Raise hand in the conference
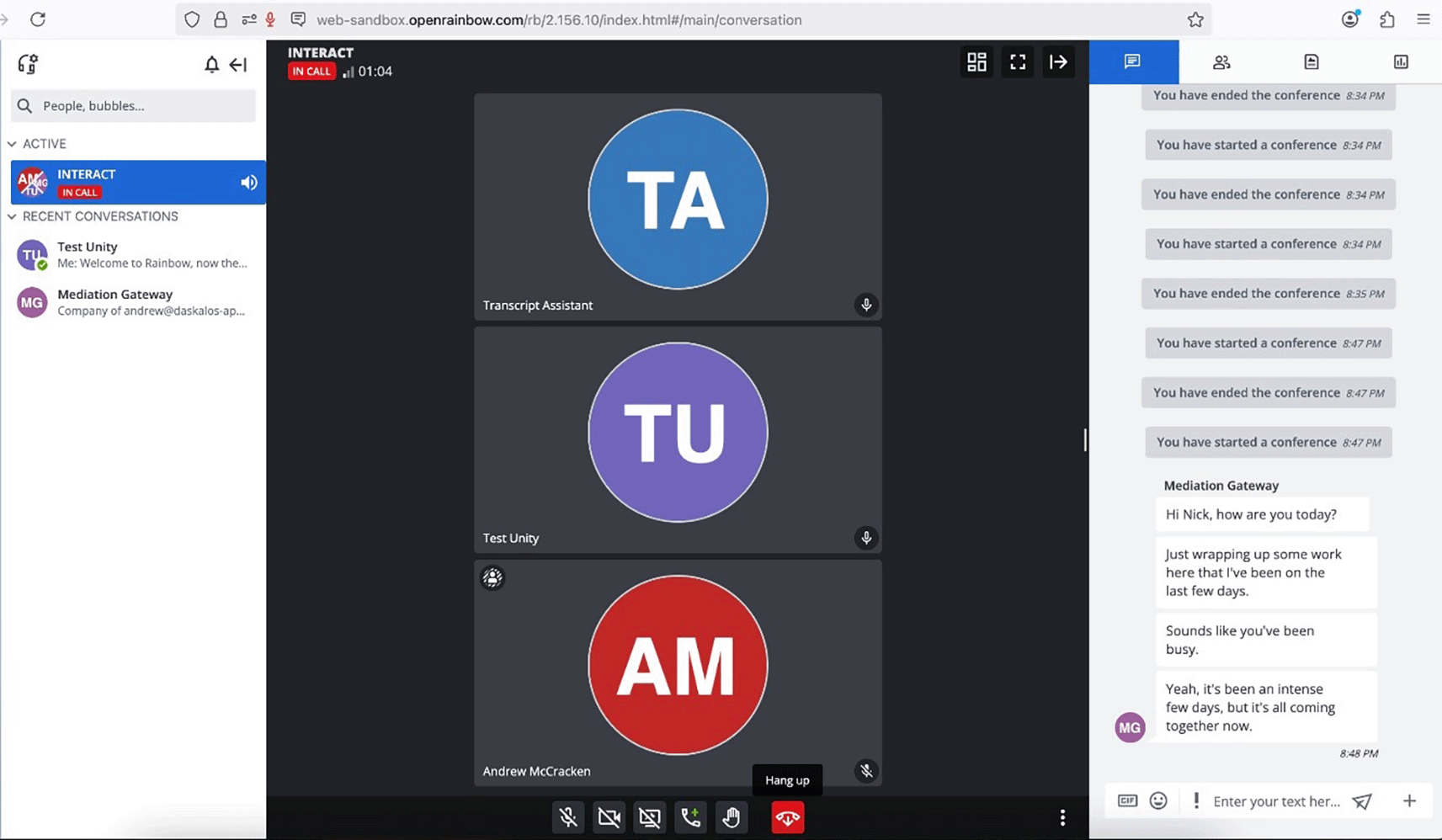 pos(731,817)
